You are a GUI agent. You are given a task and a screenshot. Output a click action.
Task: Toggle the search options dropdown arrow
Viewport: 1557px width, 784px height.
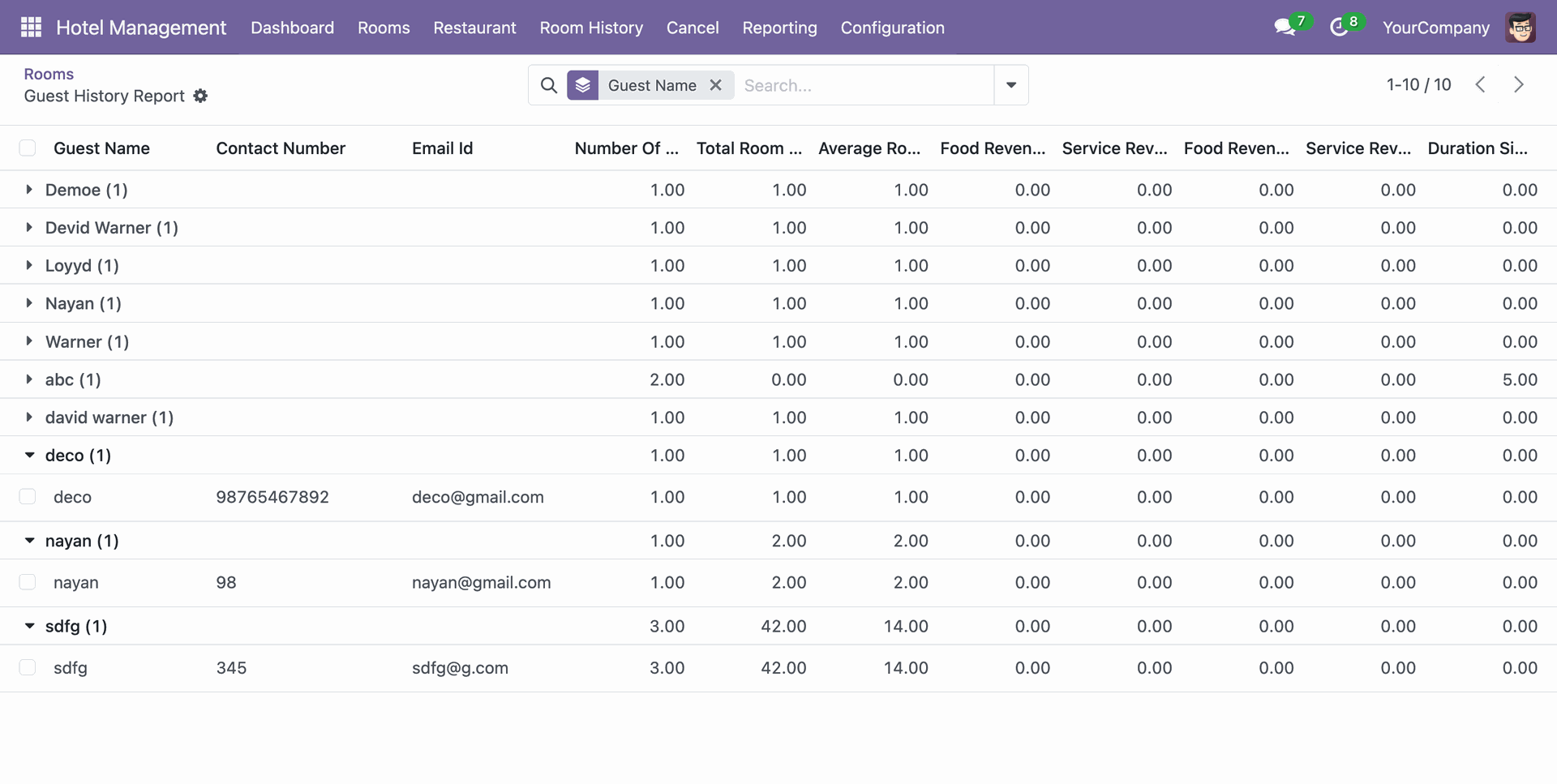point(1011,85)
